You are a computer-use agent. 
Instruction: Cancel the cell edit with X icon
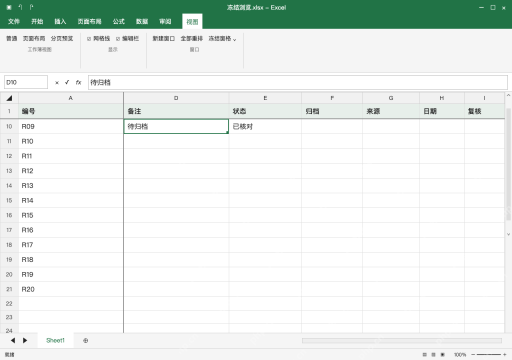pos(57,83)
